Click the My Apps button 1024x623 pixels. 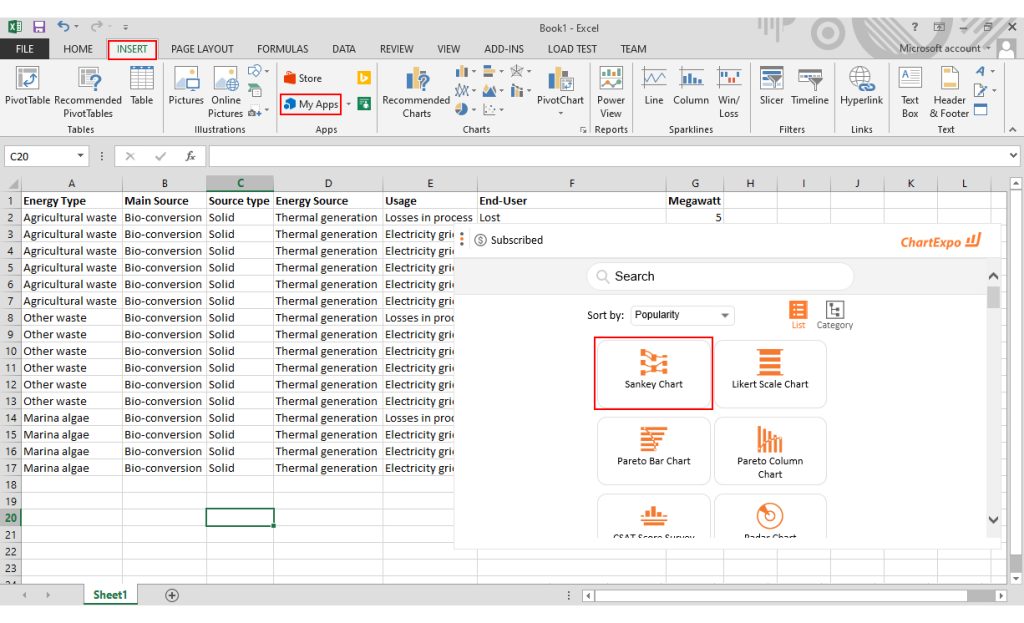[x=310, y=104]
